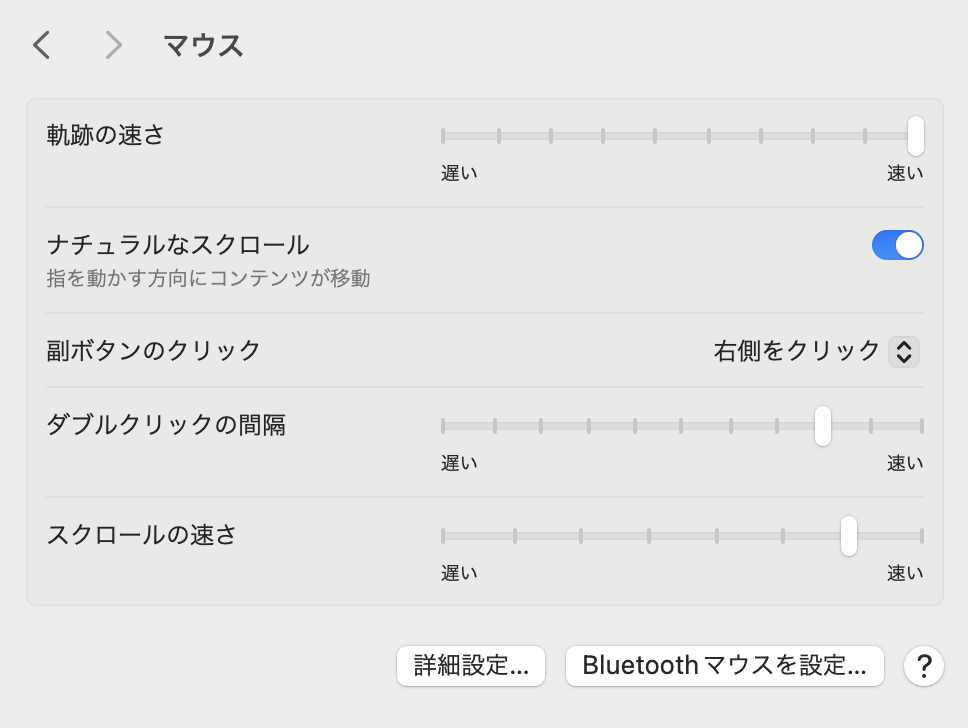The height and width of the screenshot is (728, 968).
Task: Open Bluetoothマウスを設定... button
Action: click(724, 665)
